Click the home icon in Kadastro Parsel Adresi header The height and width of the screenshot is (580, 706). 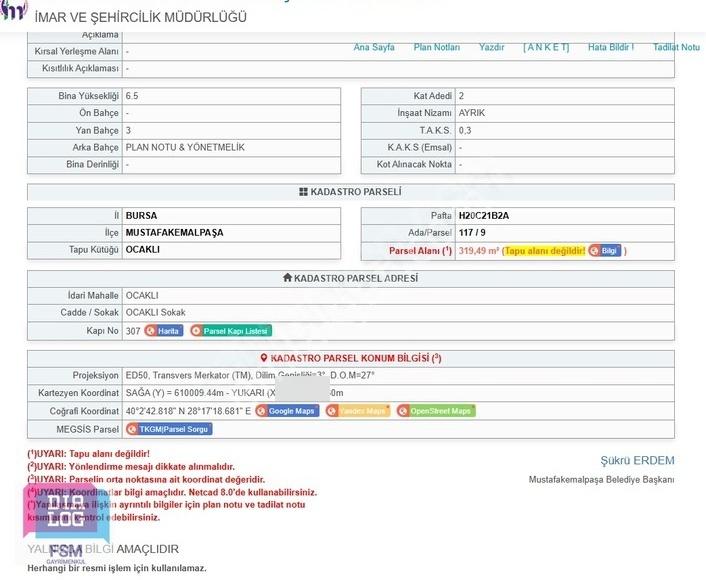click(288, 277)
